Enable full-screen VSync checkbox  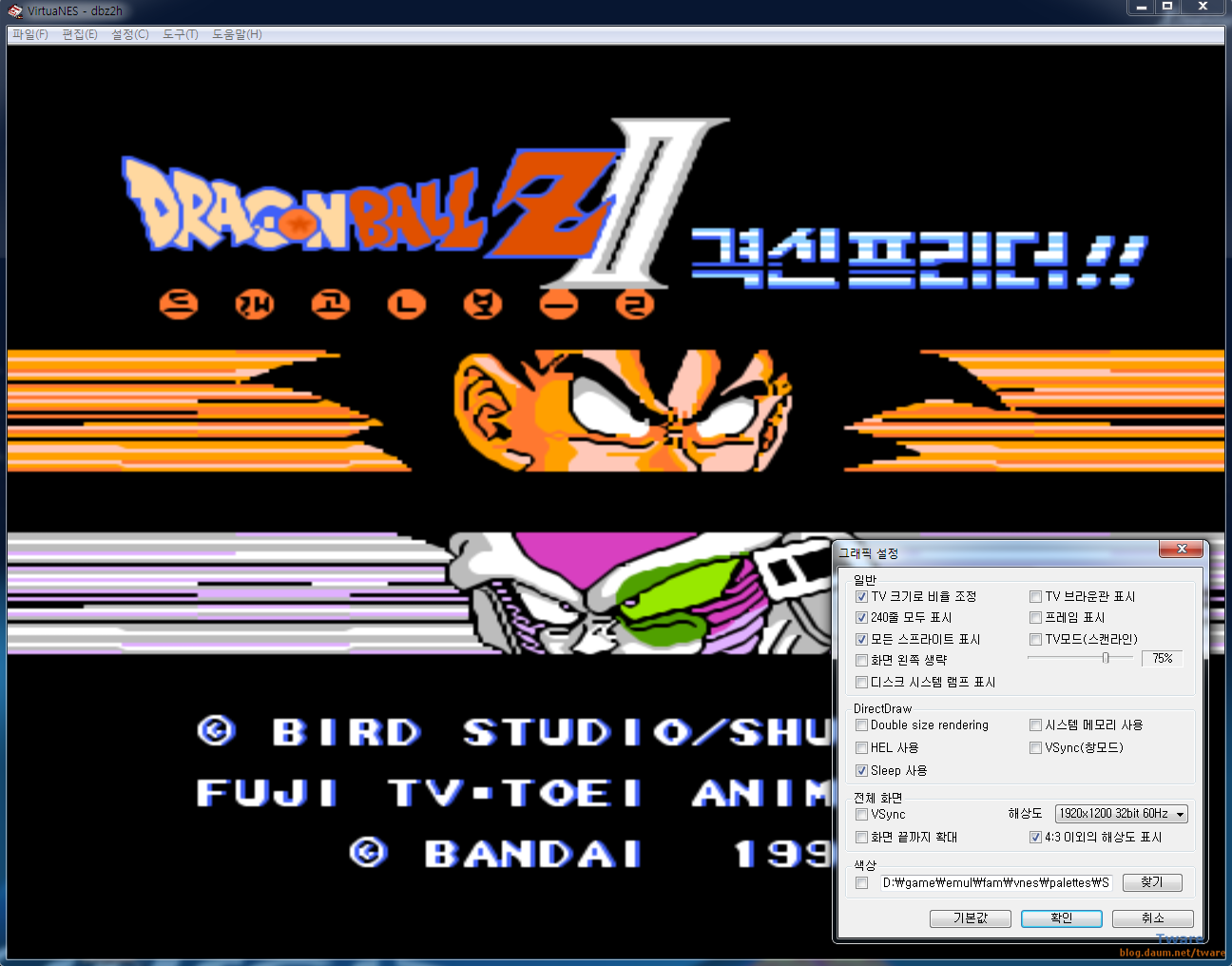[x=861, y=815]
